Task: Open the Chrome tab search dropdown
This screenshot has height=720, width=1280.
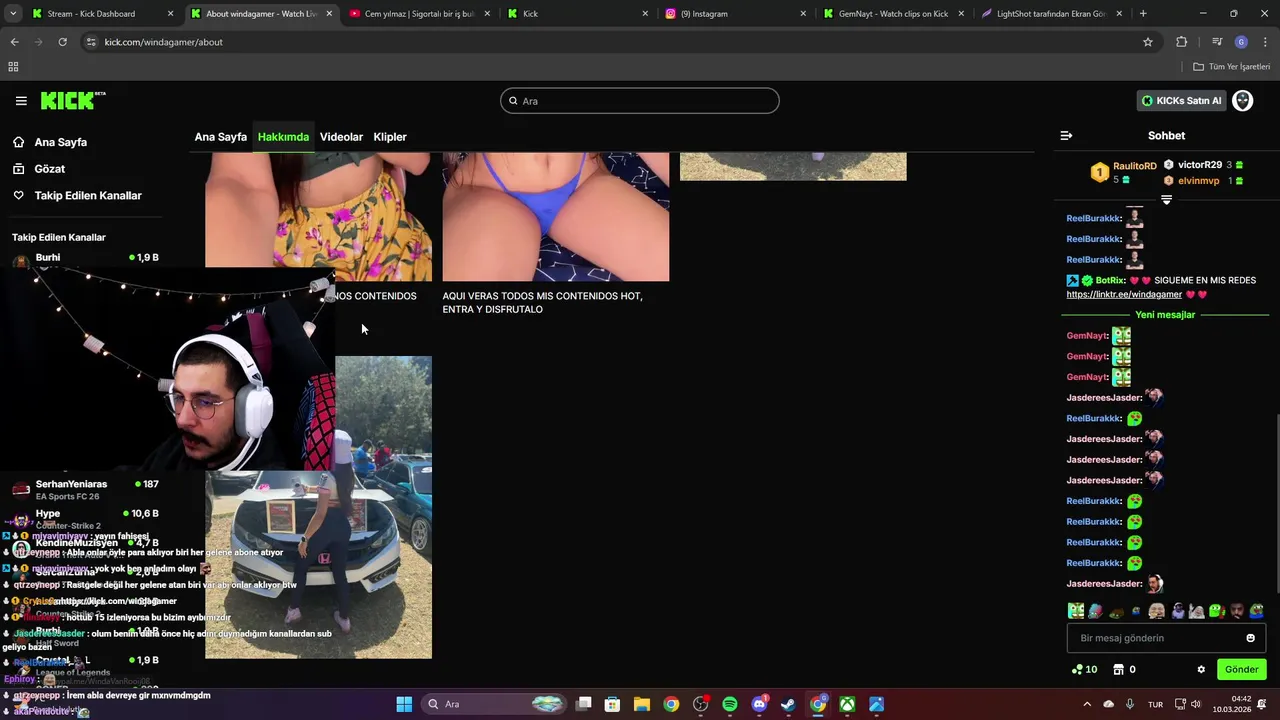Action: [x=12, y=14]
